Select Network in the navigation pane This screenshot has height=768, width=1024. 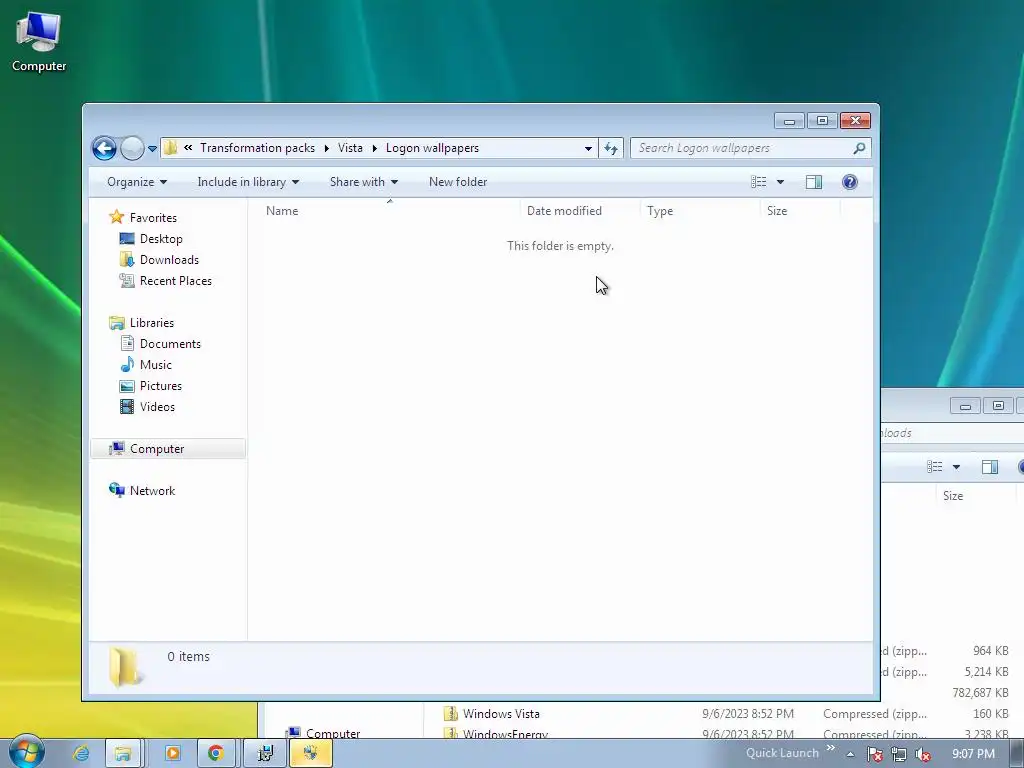[152, 490]
